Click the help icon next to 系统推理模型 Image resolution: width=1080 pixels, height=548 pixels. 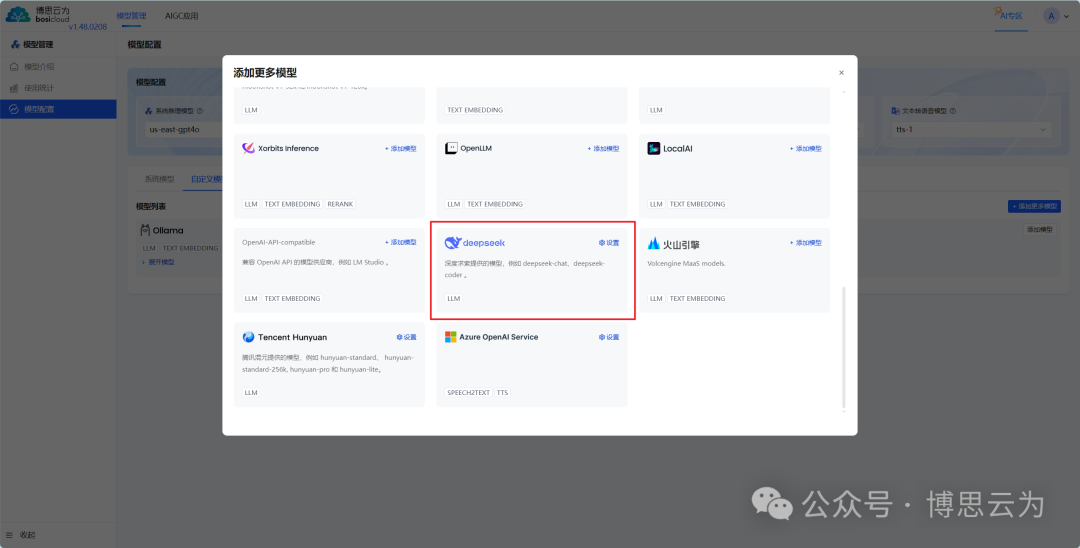(x=200, y=111)
